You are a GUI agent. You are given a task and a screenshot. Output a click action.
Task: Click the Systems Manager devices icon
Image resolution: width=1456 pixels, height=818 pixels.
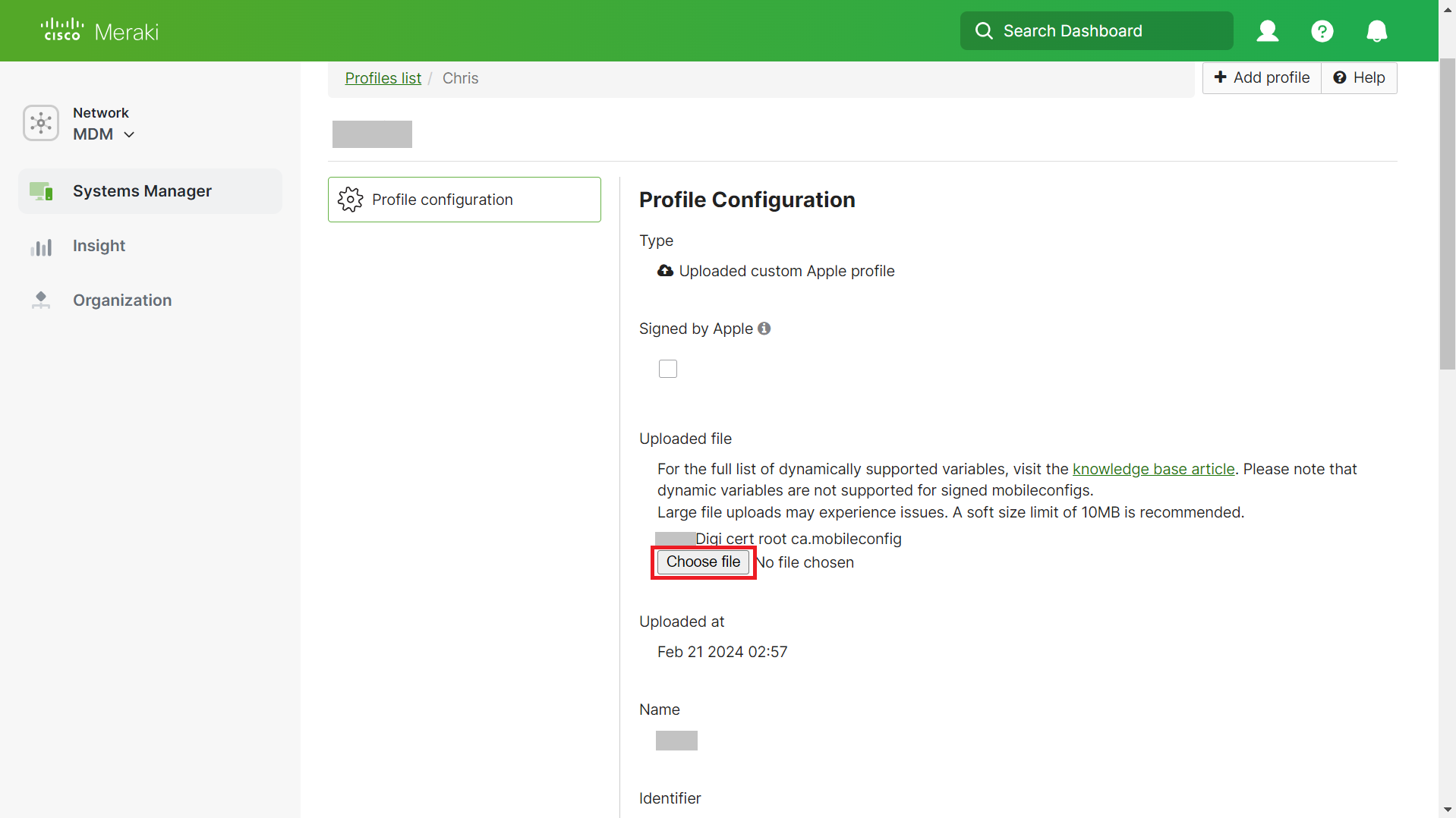41,191
